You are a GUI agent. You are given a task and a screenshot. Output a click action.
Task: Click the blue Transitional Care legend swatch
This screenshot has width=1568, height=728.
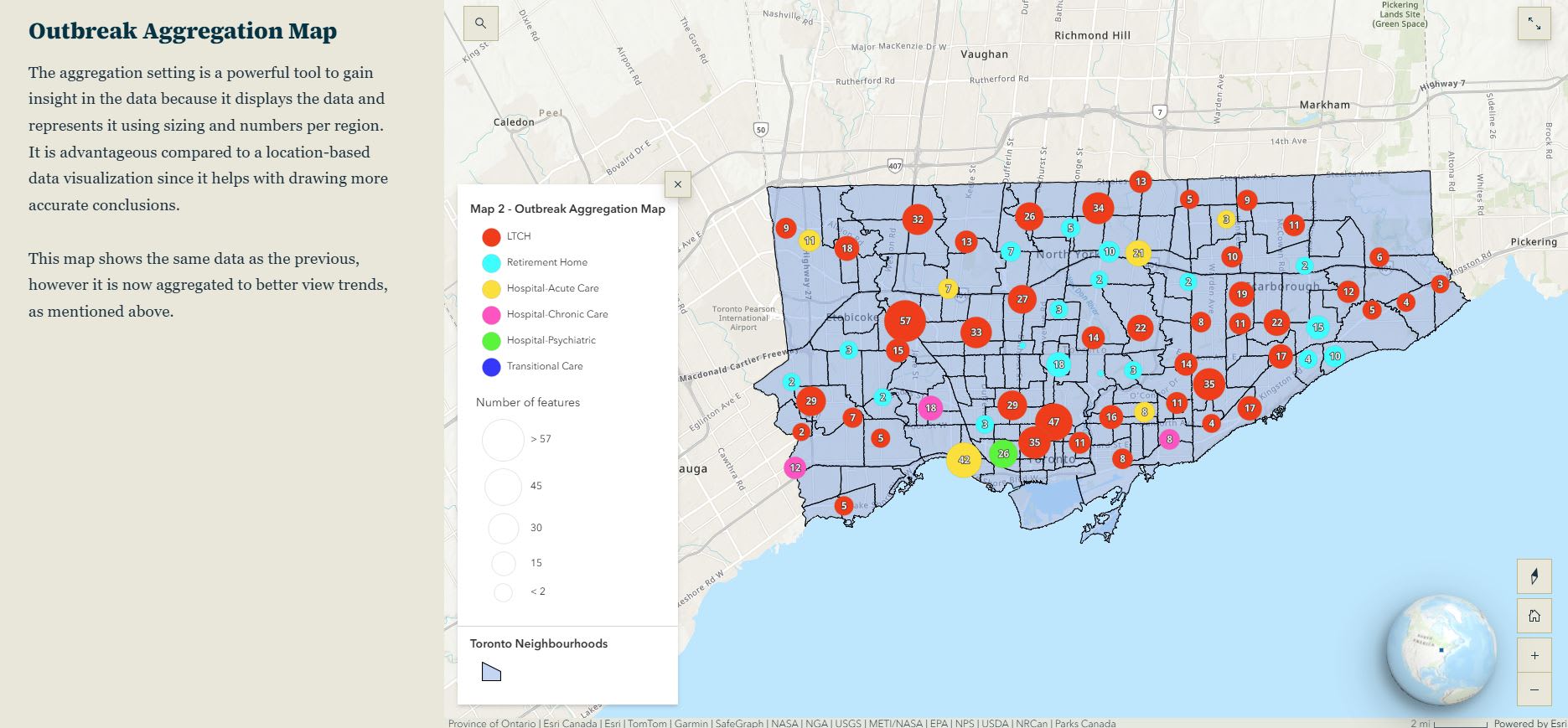[491, 367]
